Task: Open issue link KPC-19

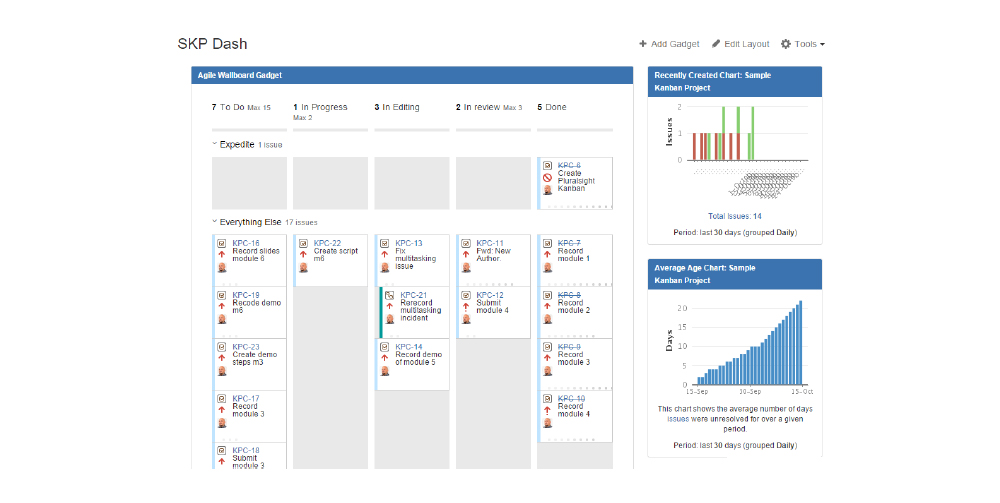Action: [246, 295]
